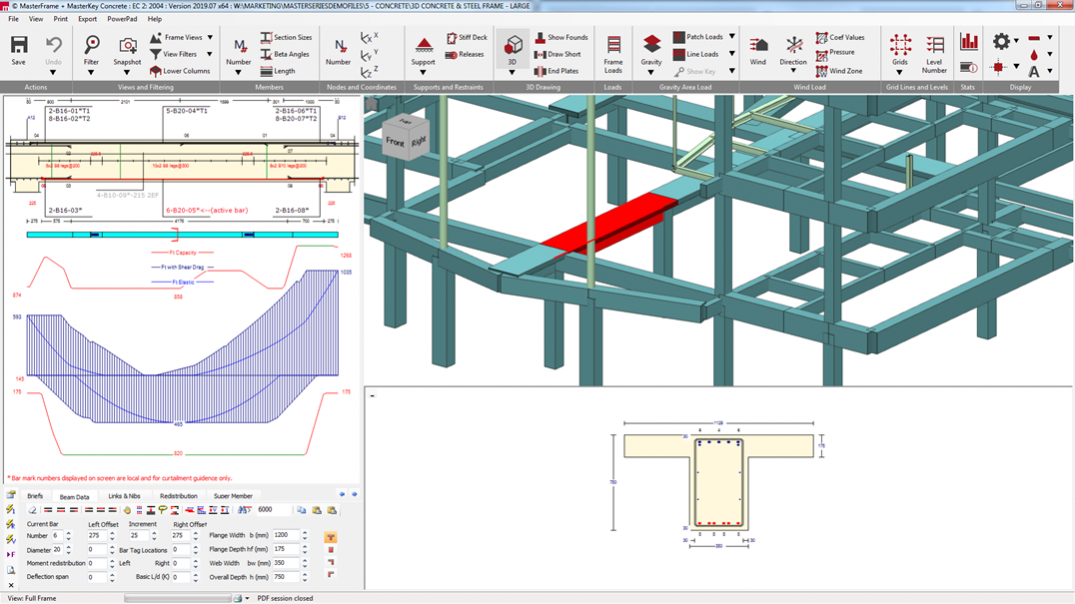The height and width of the screenshot is (604, 1075).
Task: Expand the text size A dropdown arrow
Action: [x=1050, y=71]
